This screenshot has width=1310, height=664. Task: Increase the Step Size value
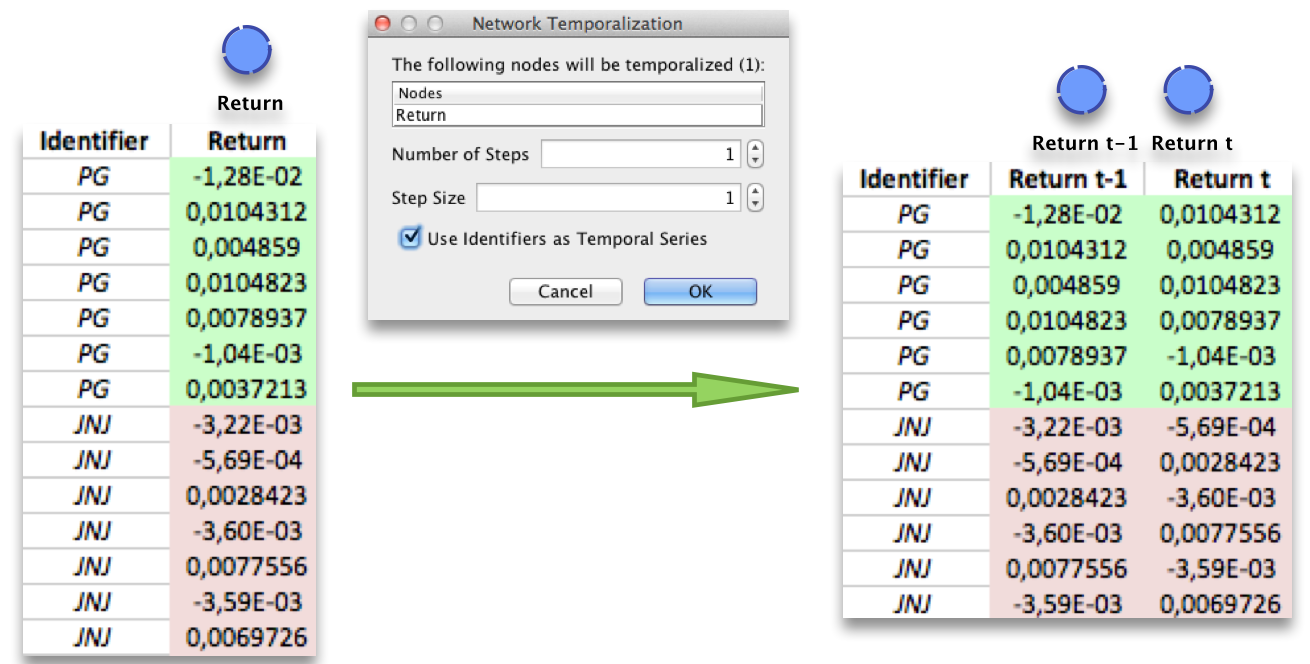tap(755, 191)
